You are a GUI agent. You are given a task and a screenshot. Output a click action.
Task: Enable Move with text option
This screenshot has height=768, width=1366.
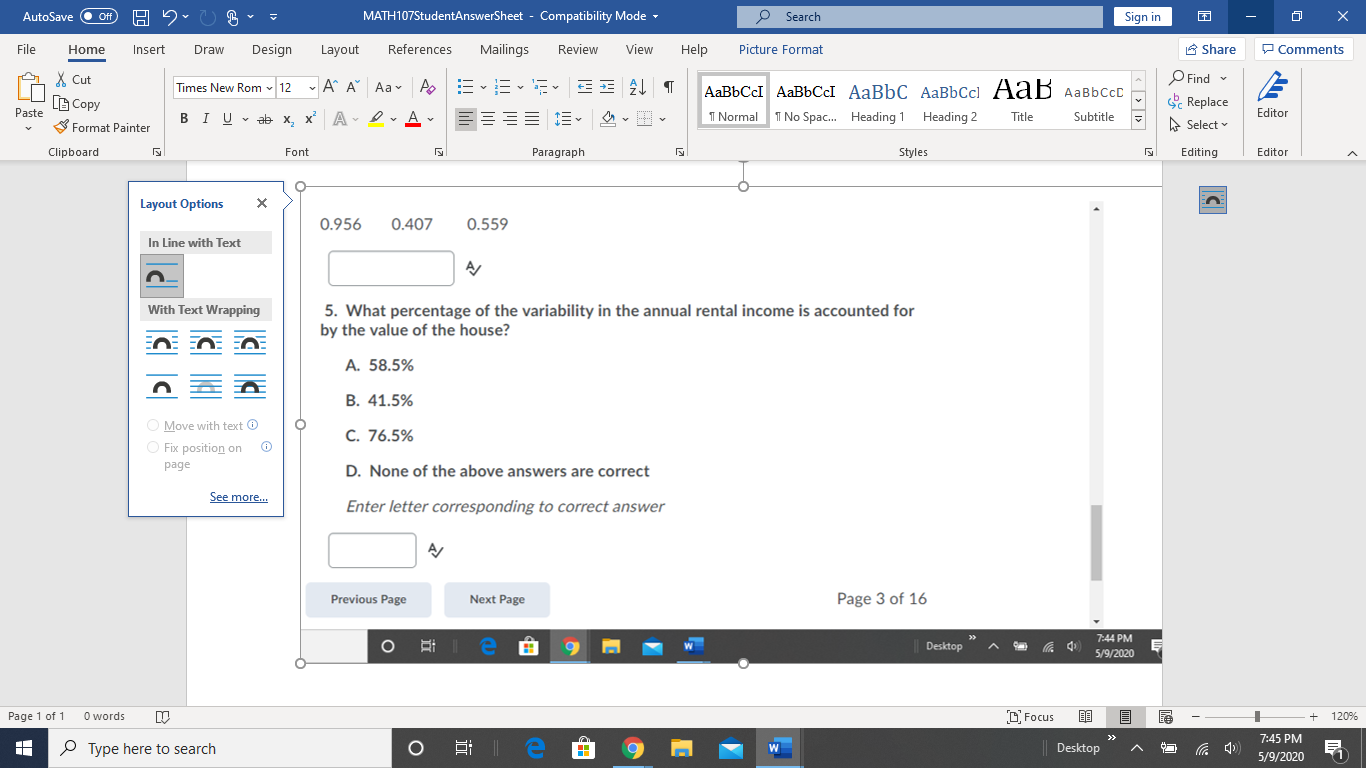pyautogui.click(x=153, y=425)
